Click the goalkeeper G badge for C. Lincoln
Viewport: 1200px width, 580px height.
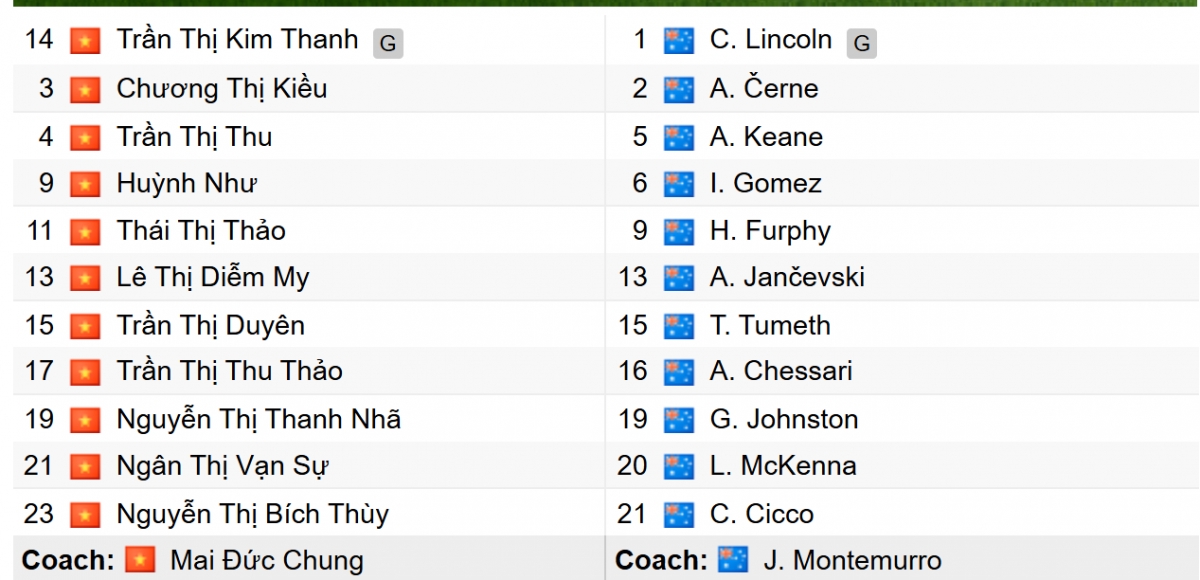[x=861, y=43]
